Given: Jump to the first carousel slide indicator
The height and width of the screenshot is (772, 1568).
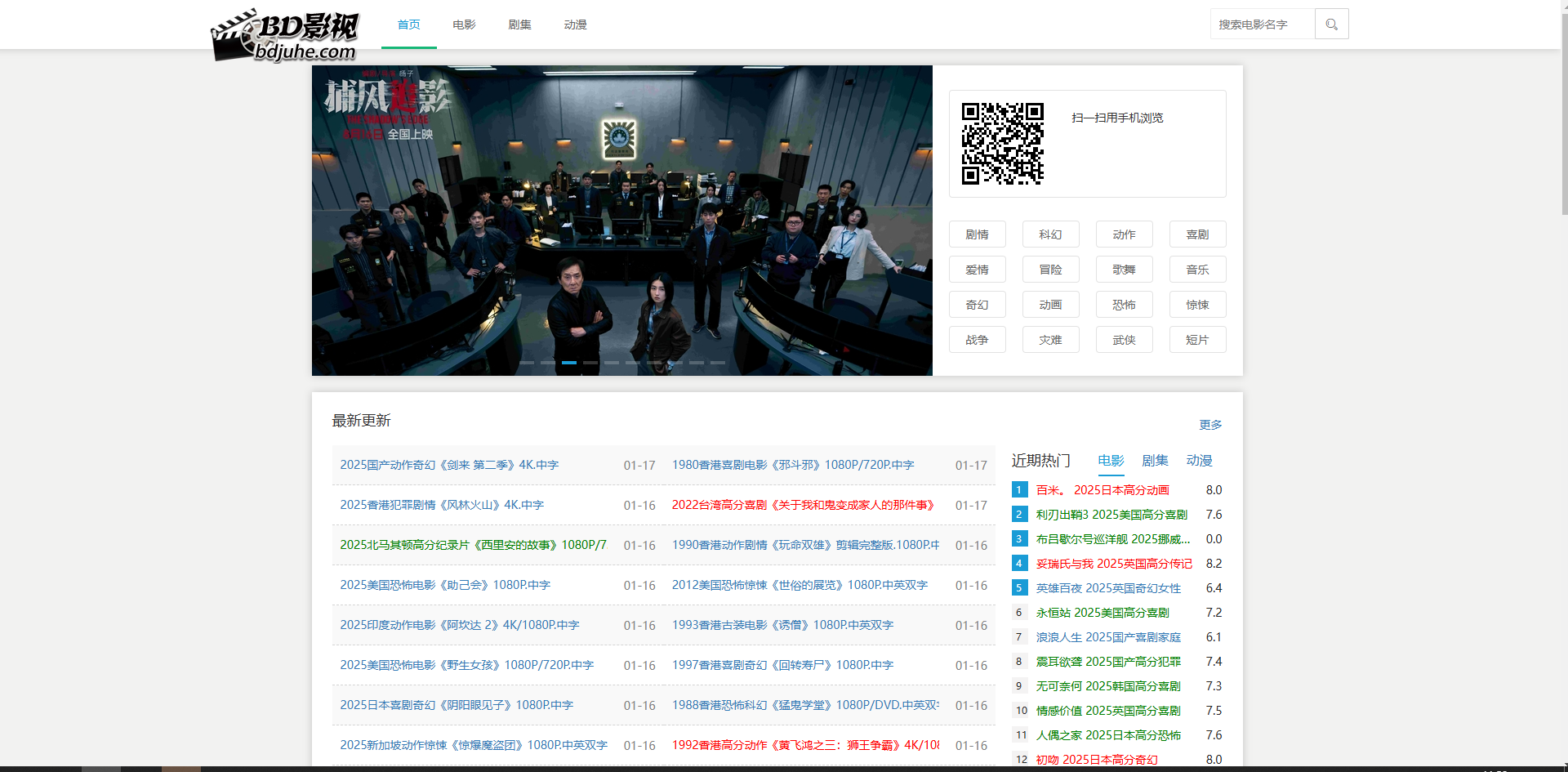Looking at the screenshot, I should (x=527, y=362).
